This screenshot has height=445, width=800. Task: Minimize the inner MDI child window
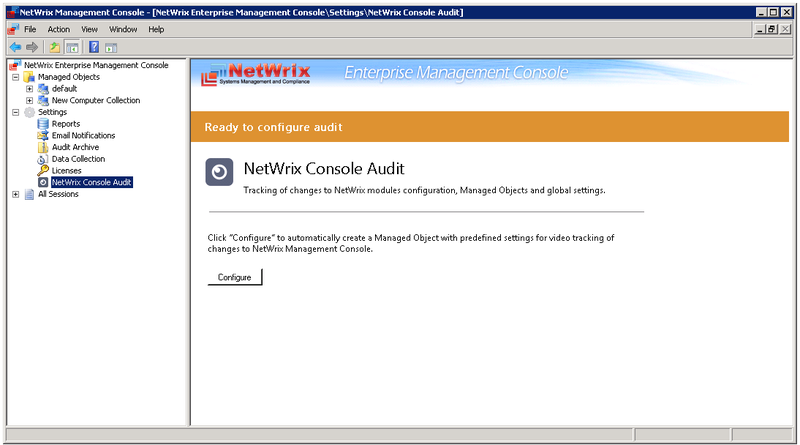[x=760, y=30]
